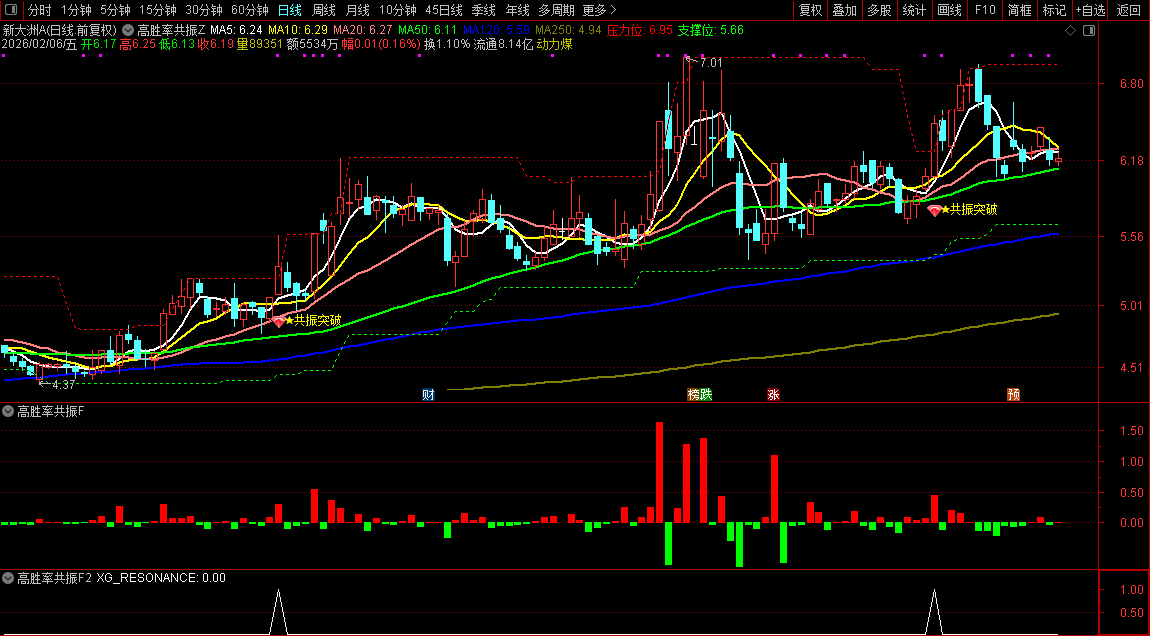Toggle the left sidebar panel icon

click(x=11, y=10)
